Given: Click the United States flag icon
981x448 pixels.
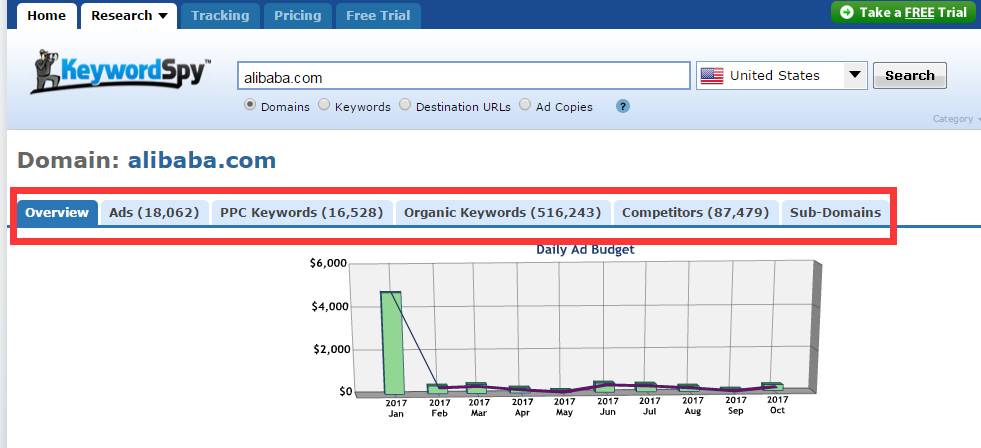Looking at the screenshot, I should pyautogui.click(x=712, y=76).
